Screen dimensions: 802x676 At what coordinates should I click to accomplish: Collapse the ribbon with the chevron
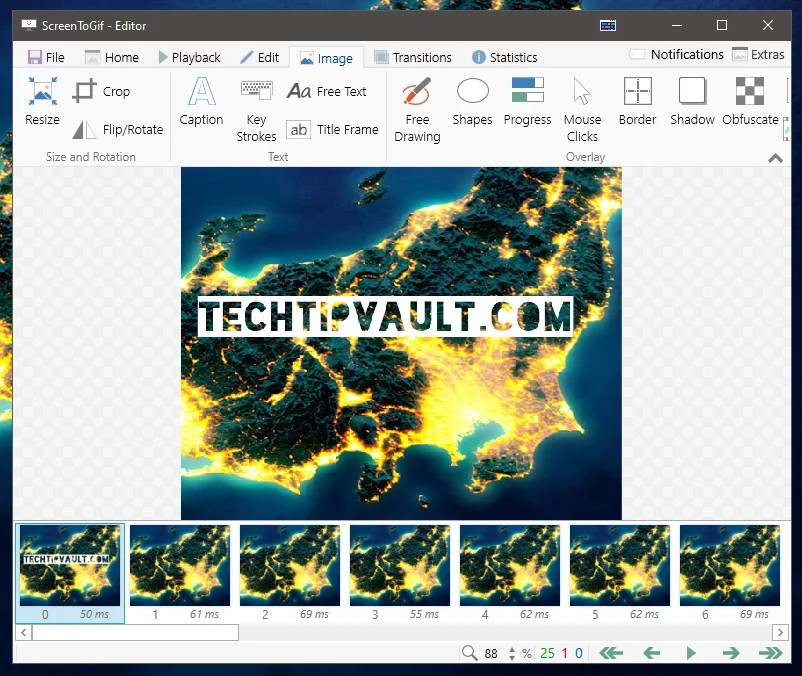click(x=775, y=159)
